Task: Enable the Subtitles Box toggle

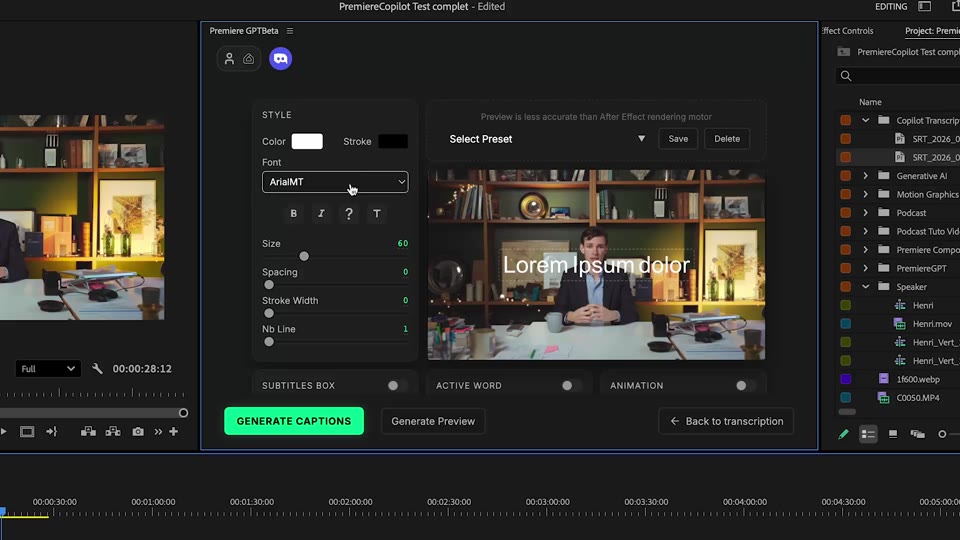Action: [x=396, y=386]
